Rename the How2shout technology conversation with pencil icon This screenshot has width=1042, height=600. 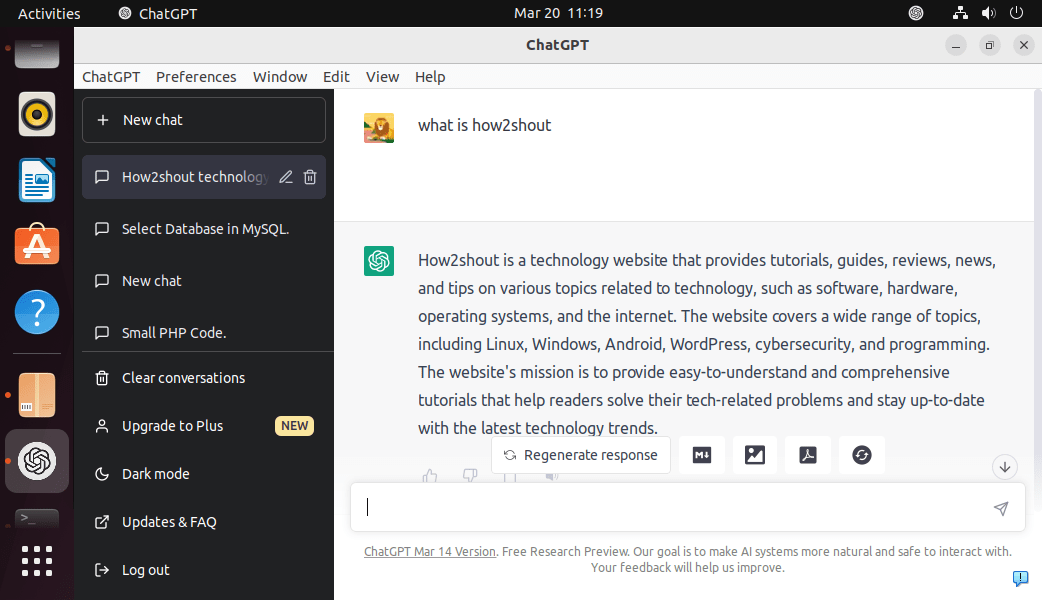[285, 177]
